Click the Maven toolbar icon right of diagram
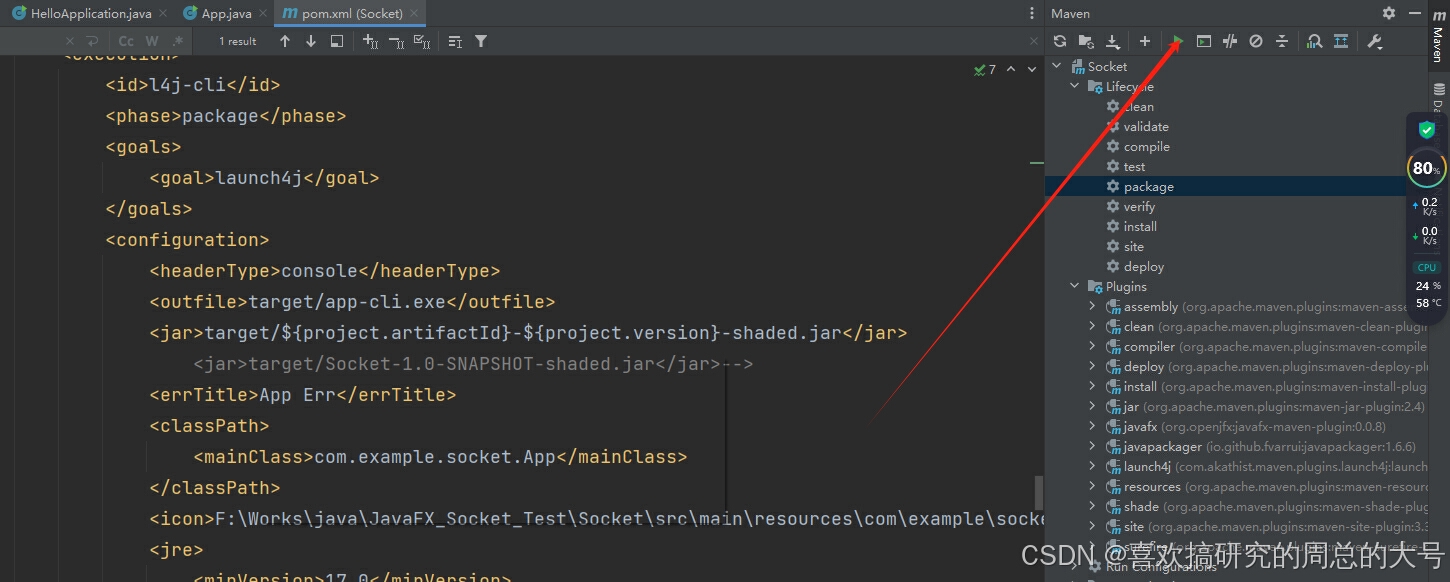The height and width of the screenshot is (582, 1450). [x=1341, y=41]
